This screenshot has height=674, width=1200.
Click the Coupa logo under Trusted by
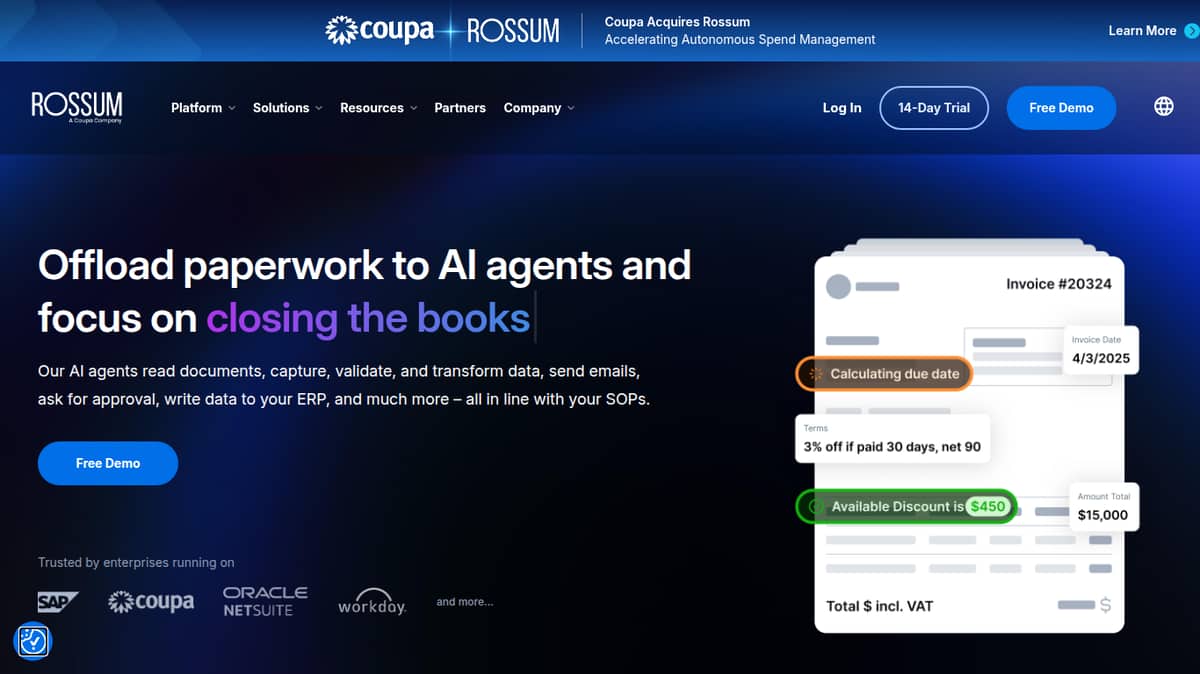[151, 601]
